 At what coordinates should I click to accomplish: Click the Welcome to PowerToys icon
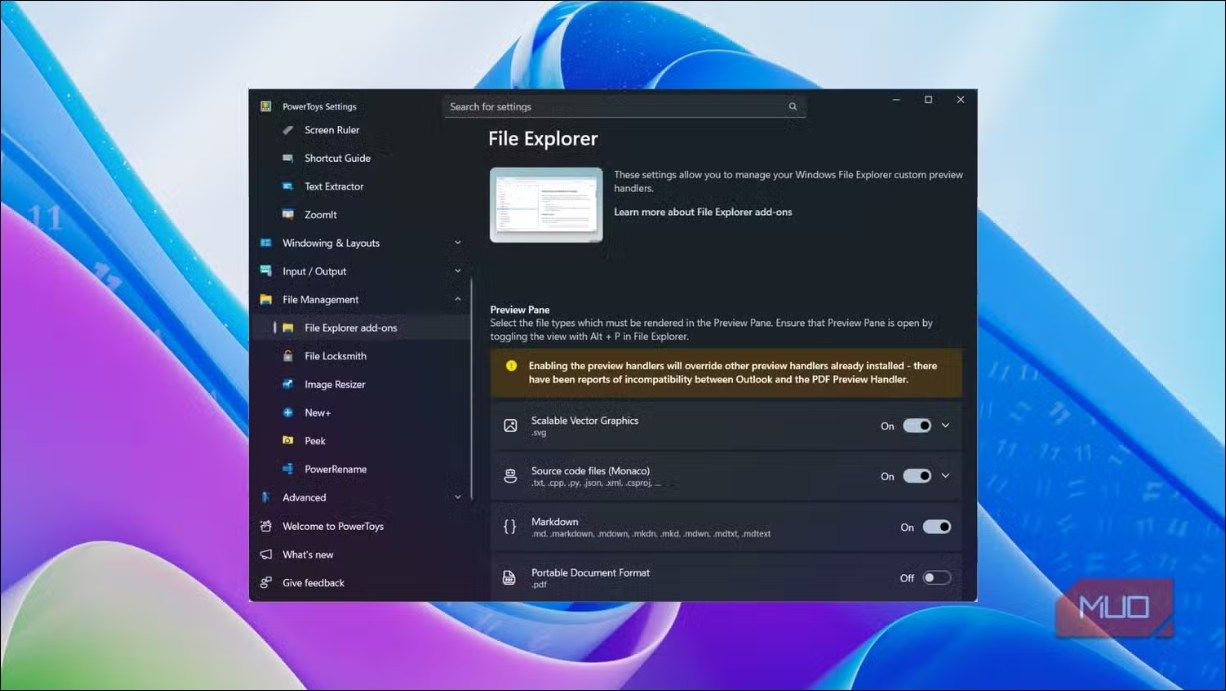266,526
